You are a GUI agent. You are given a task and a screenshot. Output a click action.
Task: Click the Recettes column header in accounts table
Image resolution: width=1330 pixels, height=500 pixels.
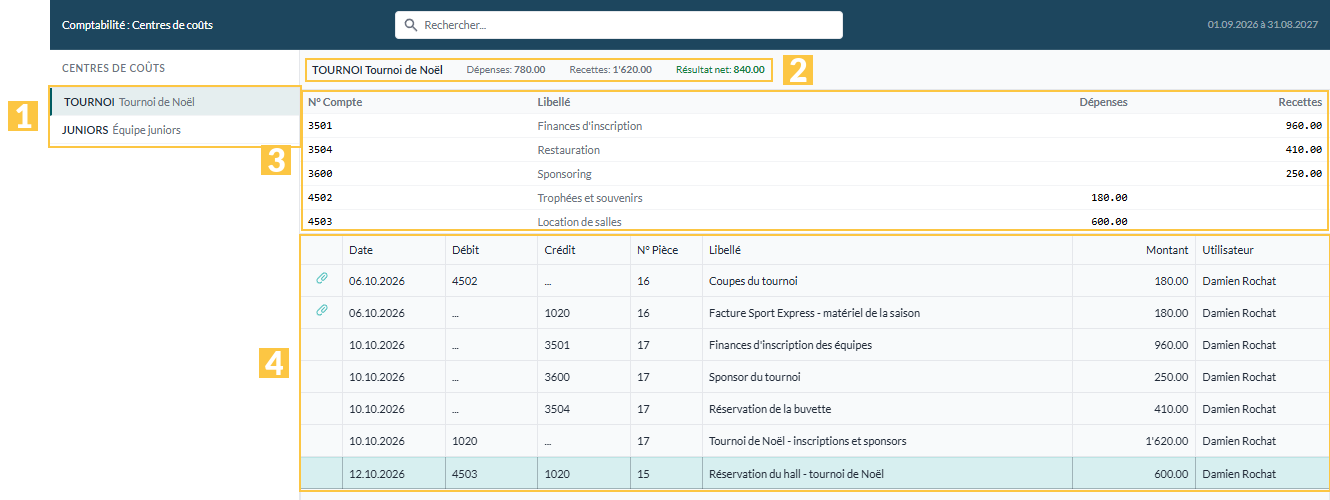1300,102
